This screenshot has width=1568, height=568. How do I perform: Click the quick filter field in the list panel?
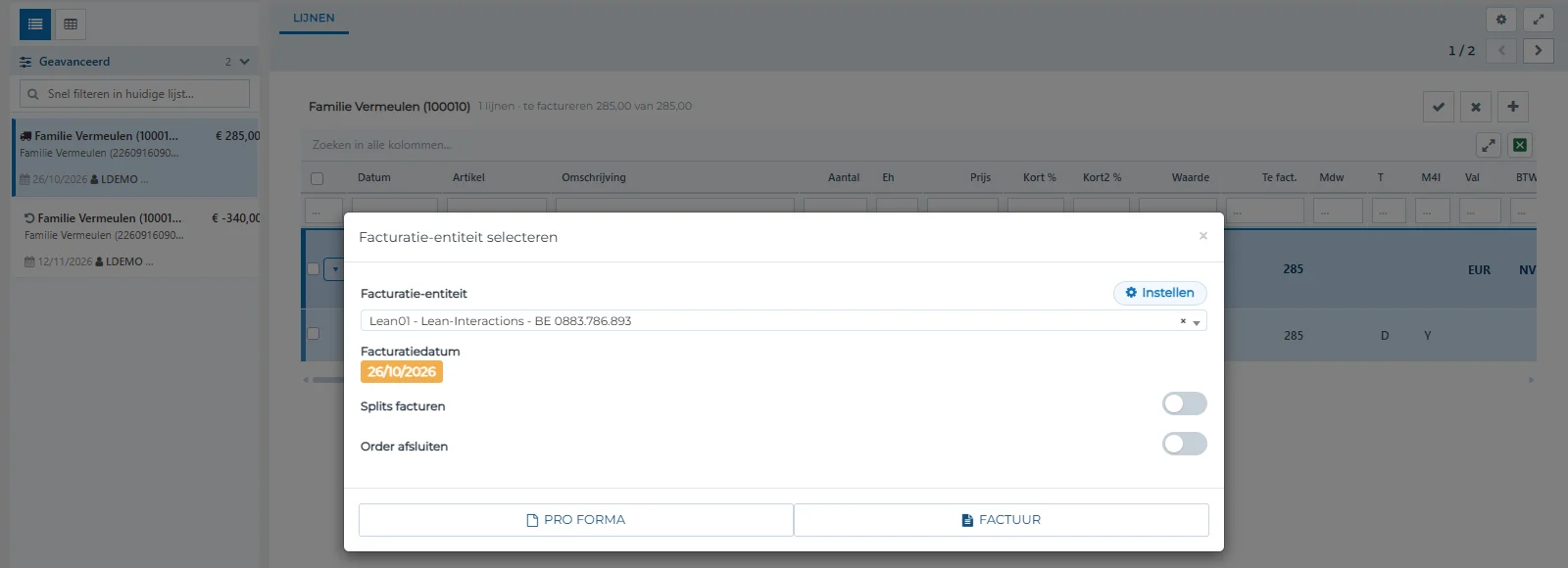[135, 94]
